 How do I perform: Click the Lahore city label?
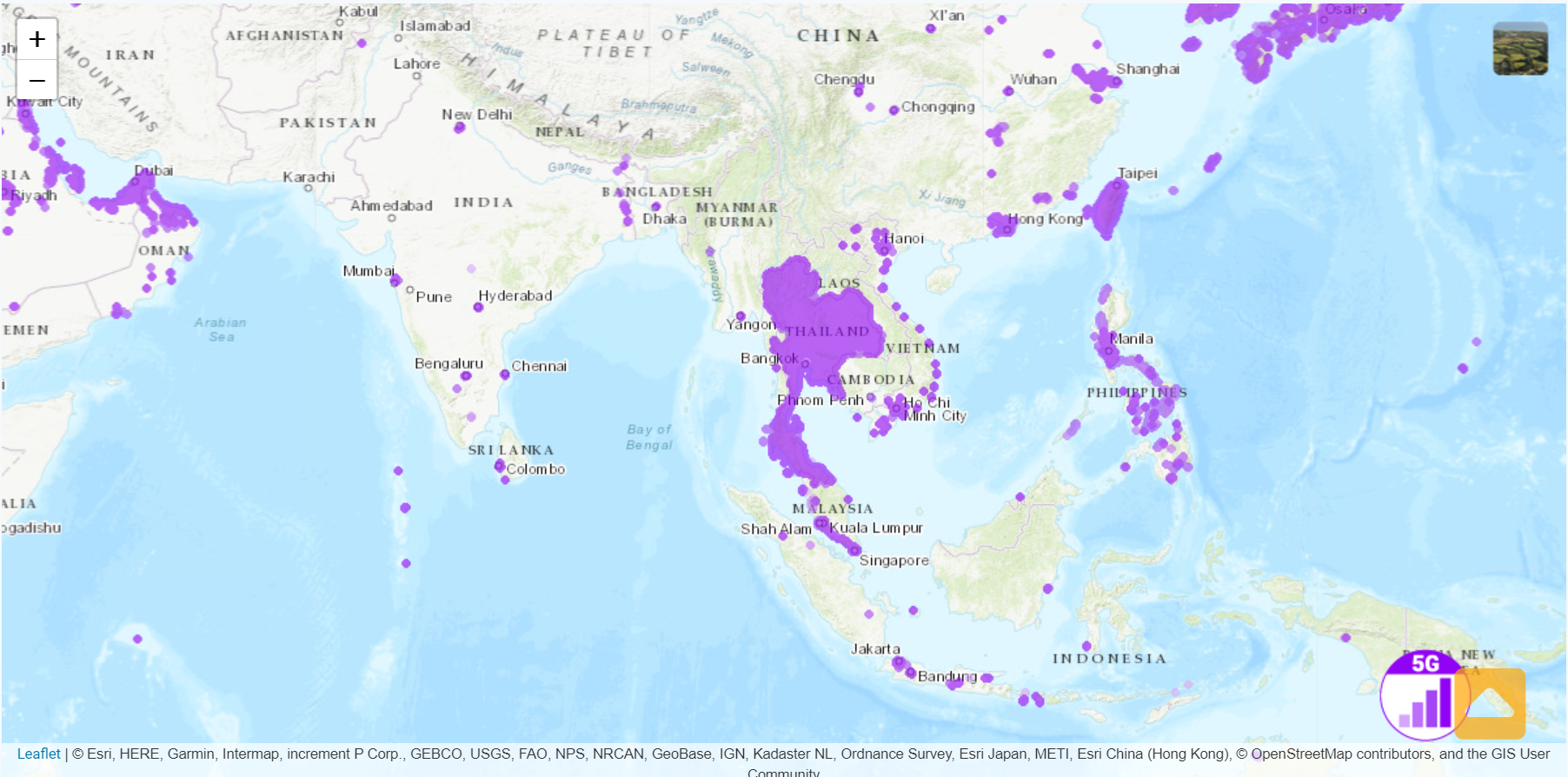pyautogui.click(x=416, y=64)
